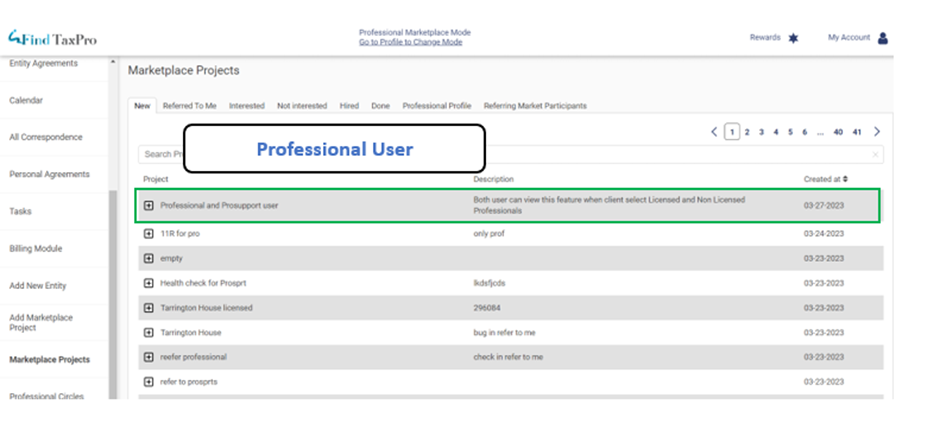Switch to Referred To Me tab
This screenshot has width=940, height=423.
tap(189, 105)
